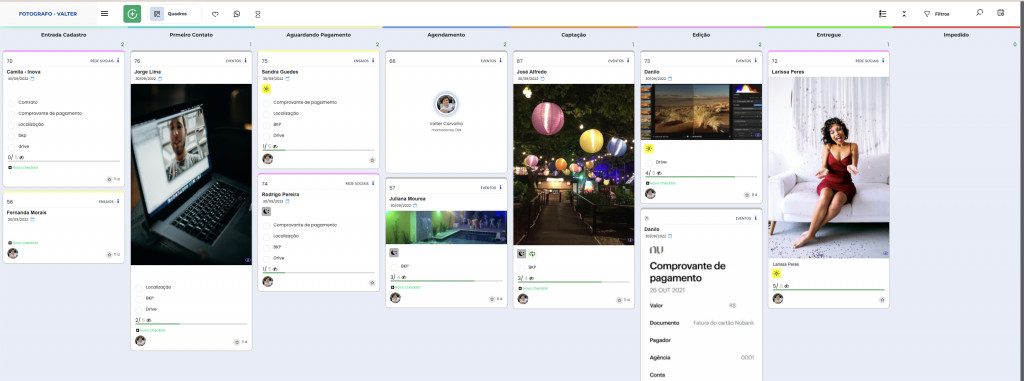Open the EVENTOS label on Juliana Moures card
This screenshot has height=381, width=1024.
(488, 188)
